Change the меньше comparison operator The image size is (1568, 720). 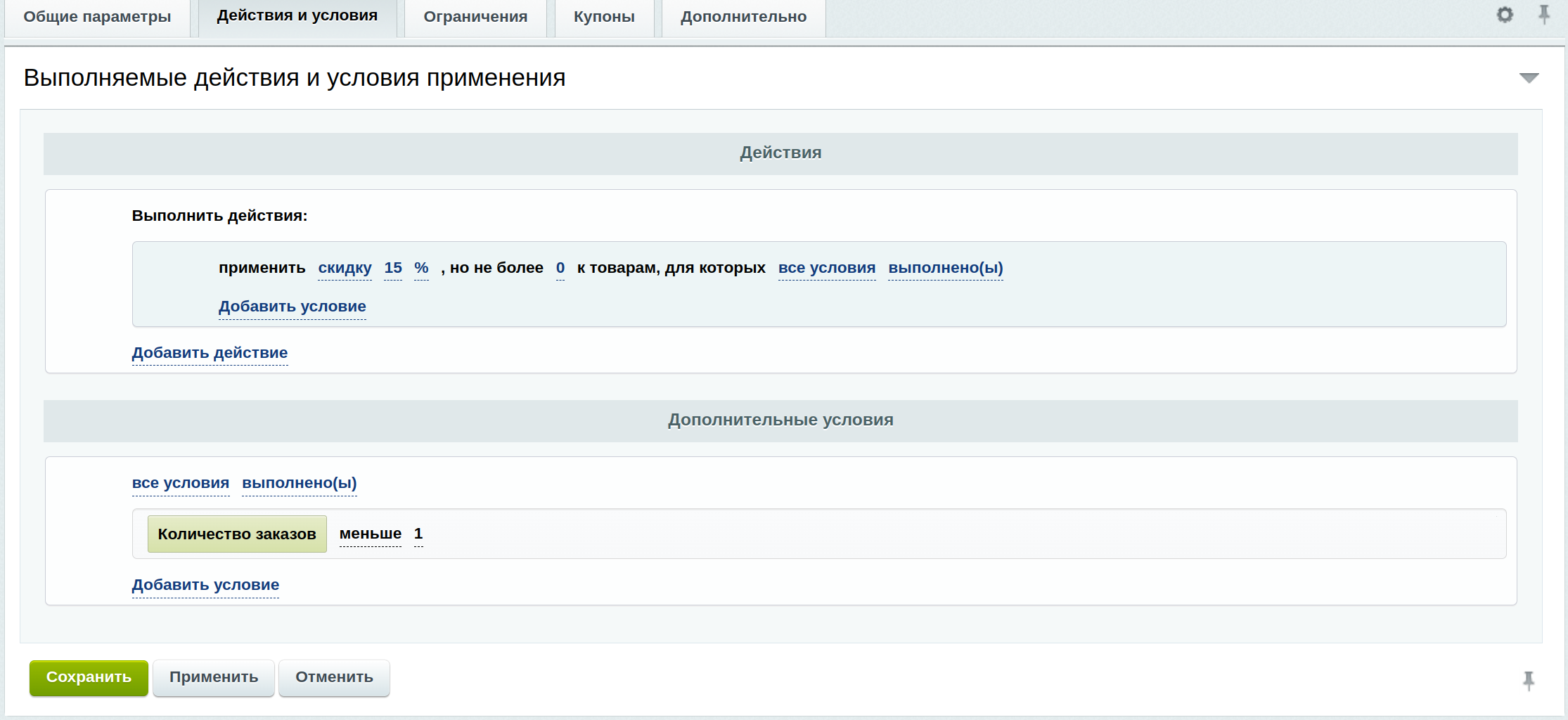tap(371, 534)
